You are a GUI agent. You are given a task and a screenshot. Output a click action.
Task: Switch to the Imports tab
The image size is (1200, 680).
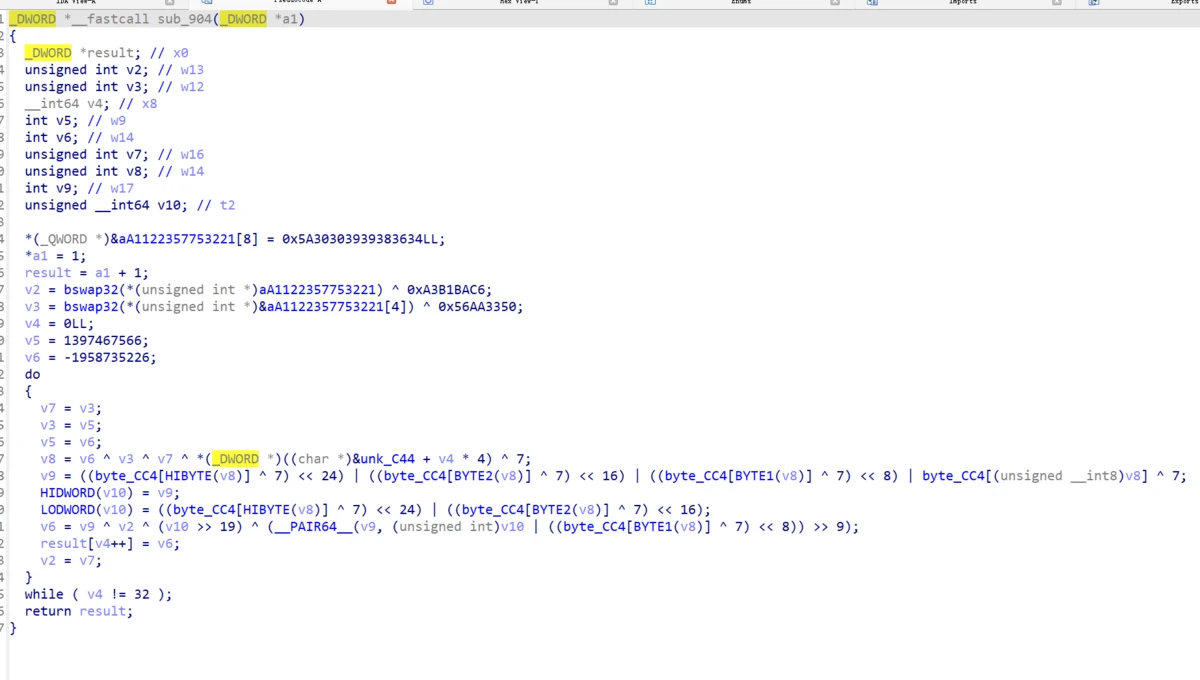pos(963,2)
